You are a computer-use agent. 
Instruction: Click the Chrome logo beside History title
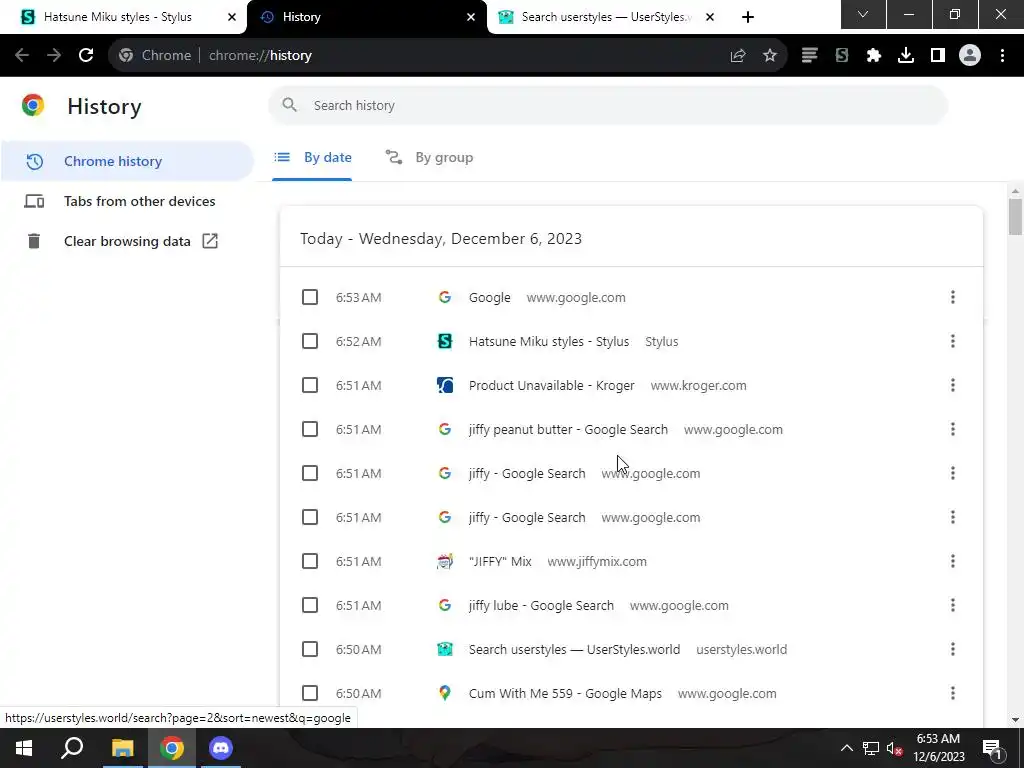[33, 105]
